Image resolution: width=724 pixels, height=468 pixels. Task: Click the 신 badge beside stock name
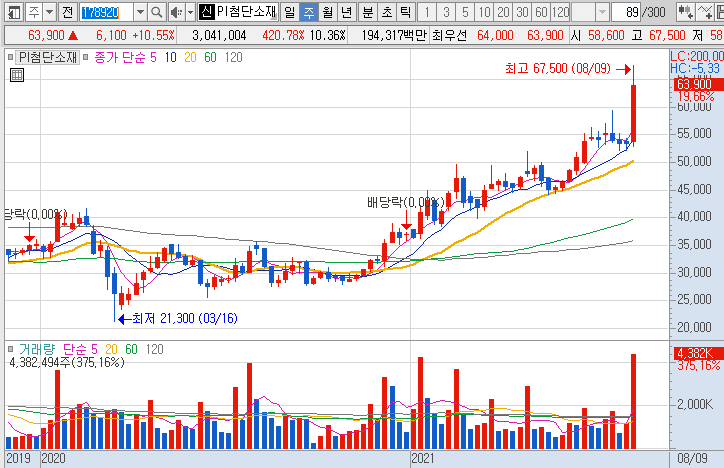pyautogui.click(x=206, y=12)
